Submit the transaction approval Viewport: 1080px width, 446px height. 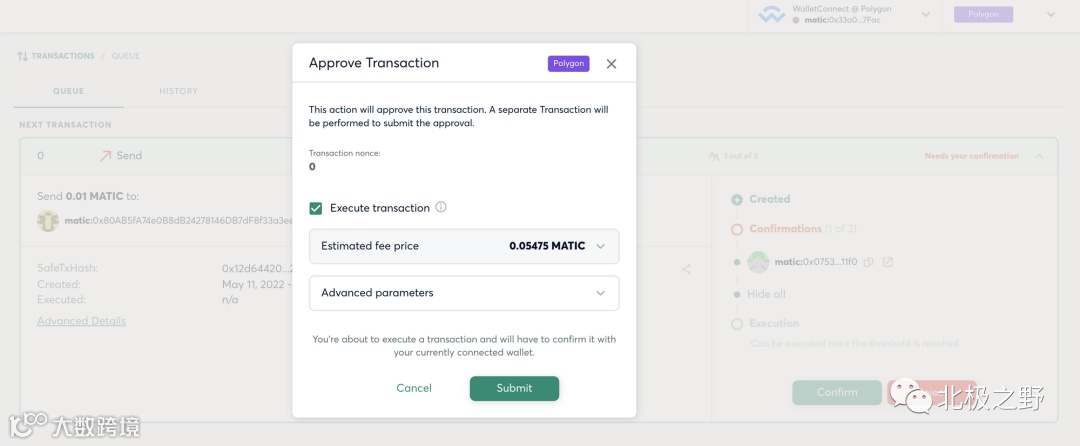(514, 388)
